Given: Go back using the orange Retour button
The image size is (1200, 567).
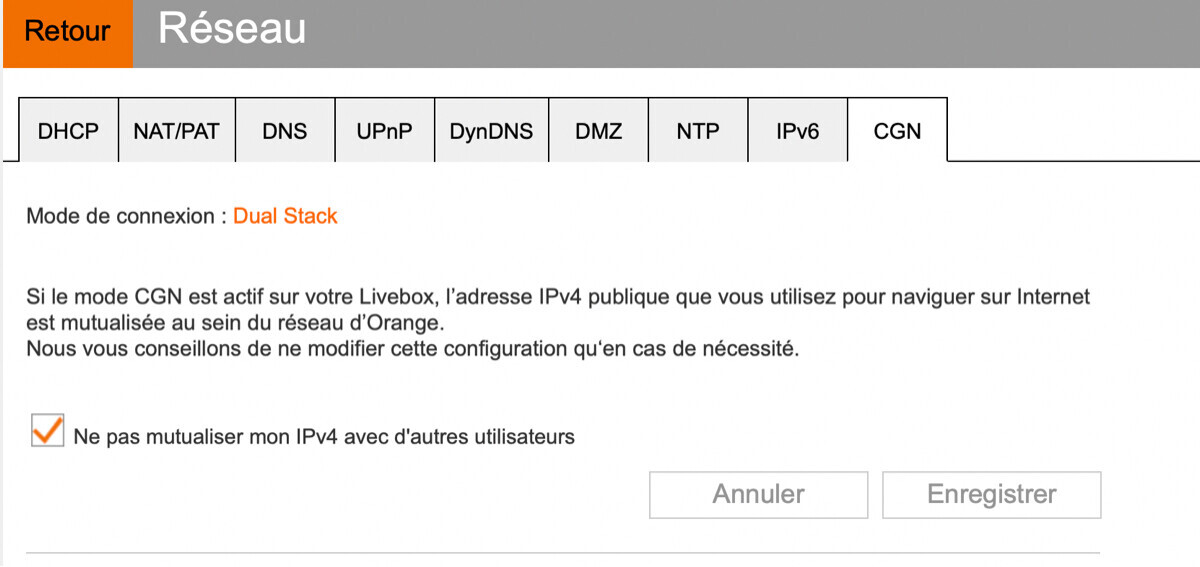Looking at the screenshot, I should tap(67, 32).
